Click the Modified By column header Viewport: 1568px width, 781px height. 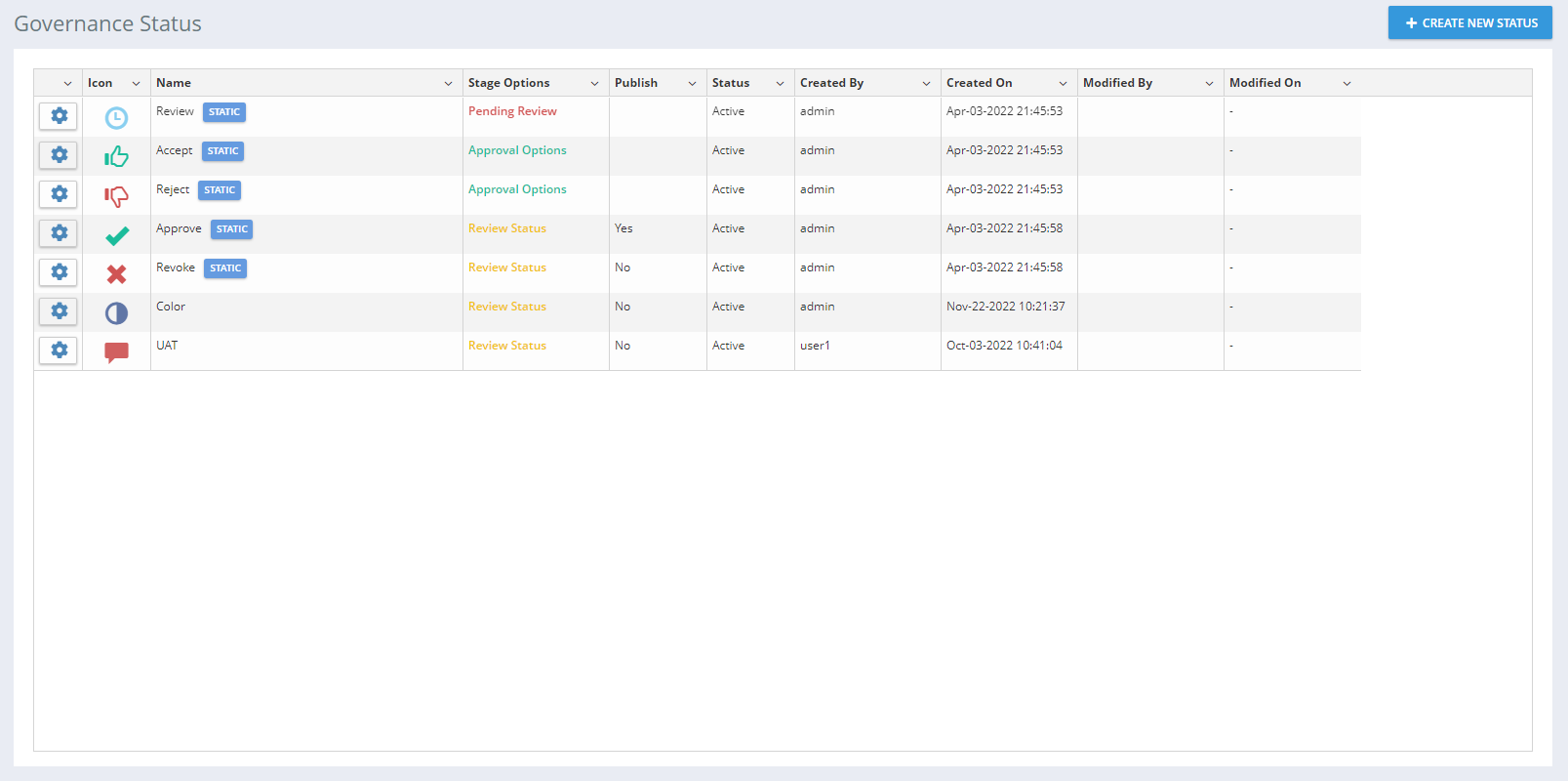coord(1117,83)
